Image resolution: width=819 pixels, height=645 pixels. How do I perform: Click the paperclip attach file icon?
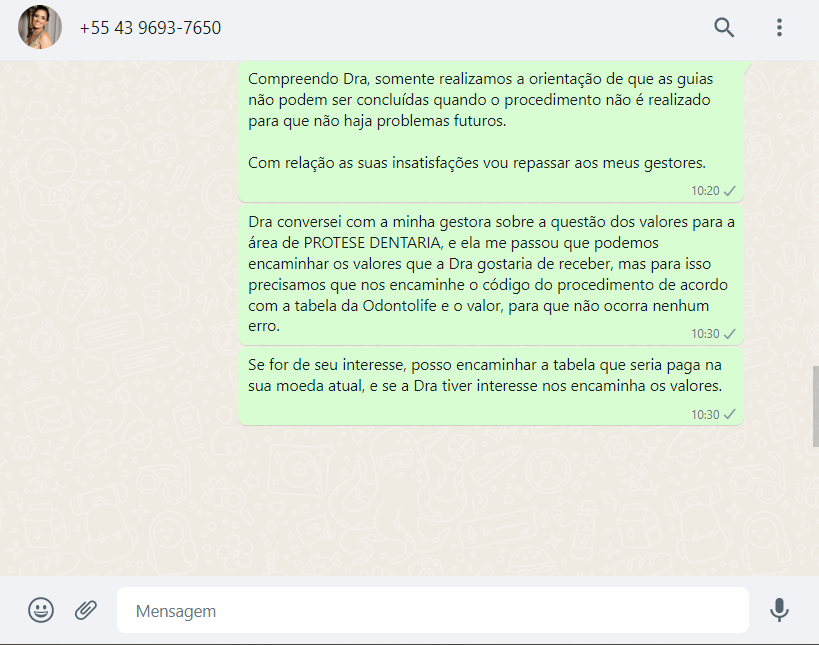[86, 610]
